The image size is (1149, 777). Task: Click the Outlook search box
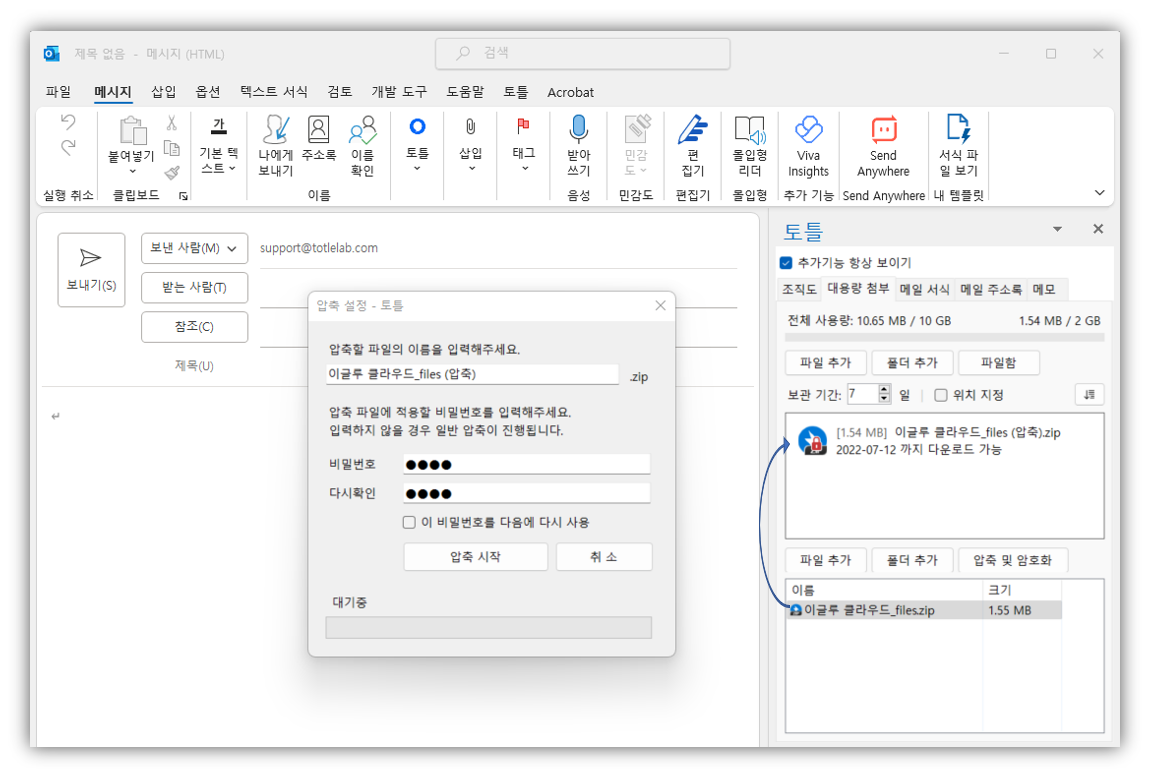tap(583, 54)
